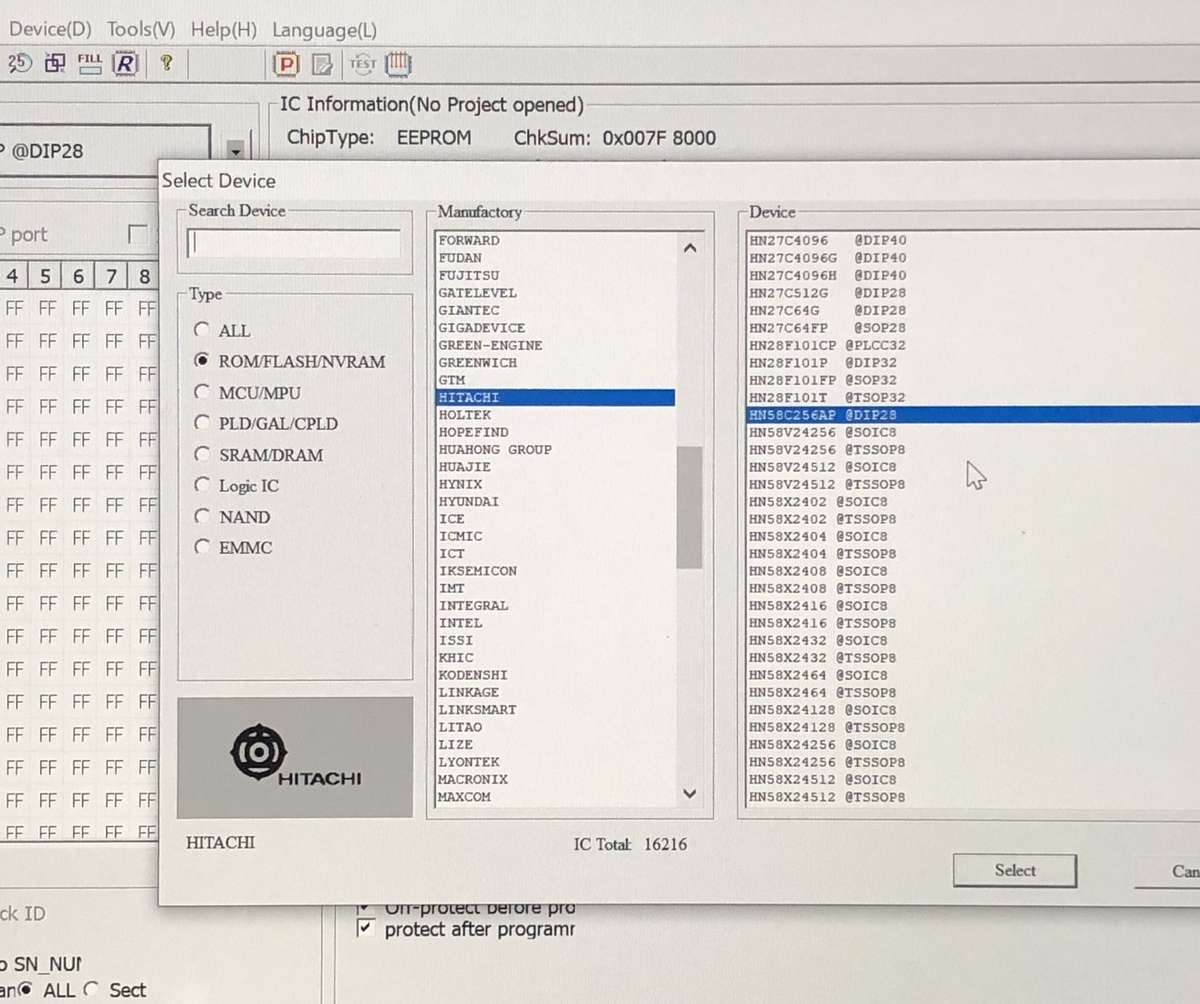Click the overlapping chips toolbar icon
Image resolution: width=1200 pixels, height=1004 pixels.
(x=55, y=64)
